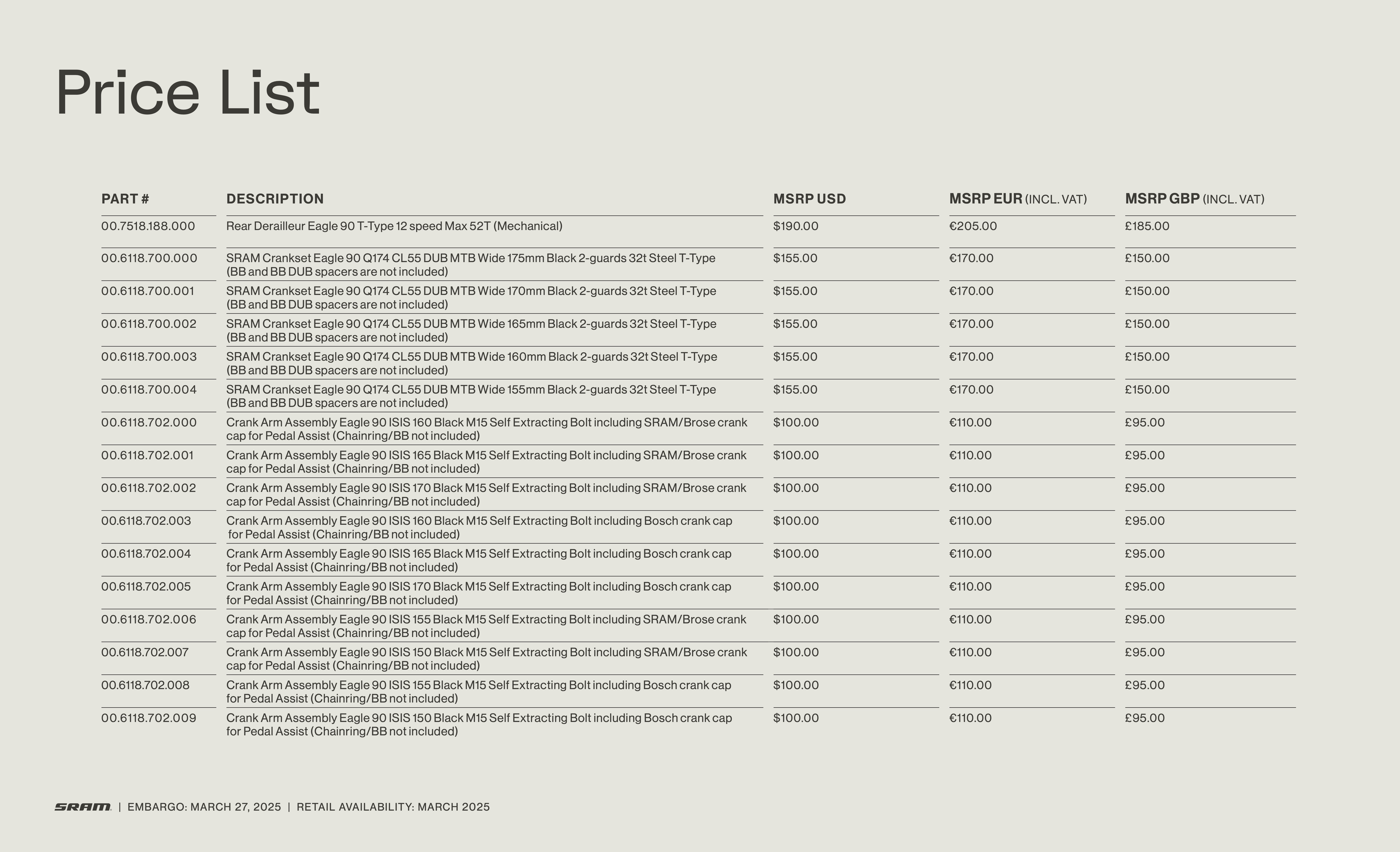
Task: Click part number 00.6118.702.005
Action: (x=146, y=587)
